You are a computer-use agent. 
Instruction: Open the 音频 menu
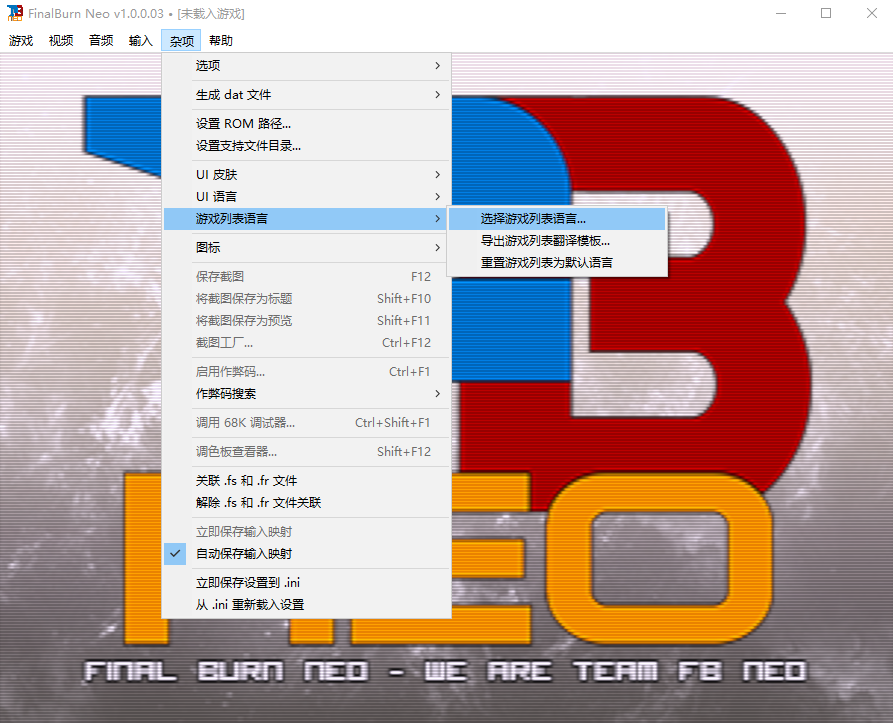point(101,40)
